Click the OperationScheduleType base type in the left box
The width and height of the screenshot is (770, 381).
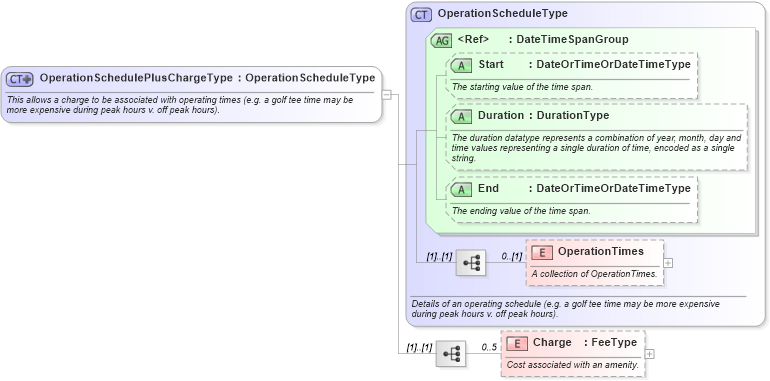pyautogui.click(x=310, y=78)
